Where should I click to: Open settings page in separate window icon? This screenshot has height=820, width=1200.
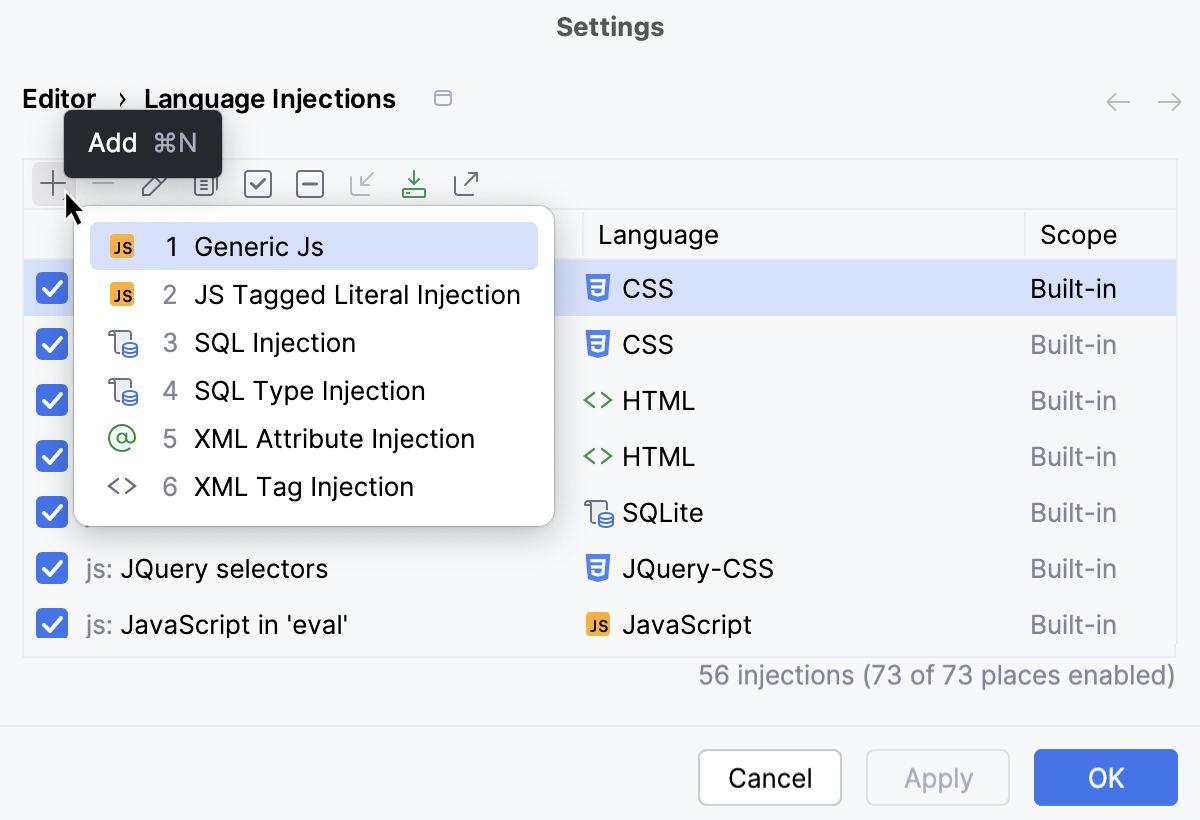tap(443, 98)
